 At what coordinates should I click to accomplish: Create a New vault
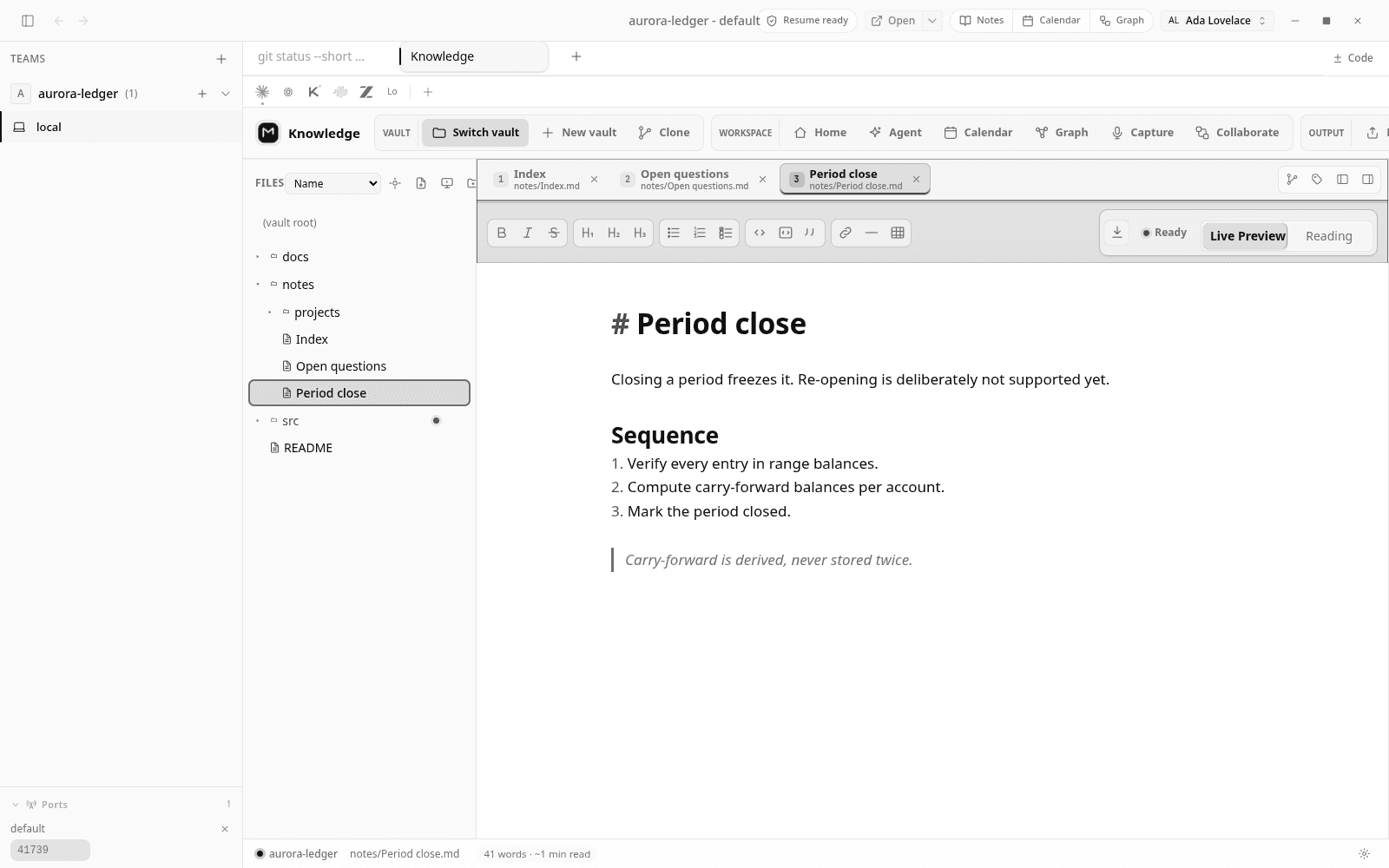[579, 133]
